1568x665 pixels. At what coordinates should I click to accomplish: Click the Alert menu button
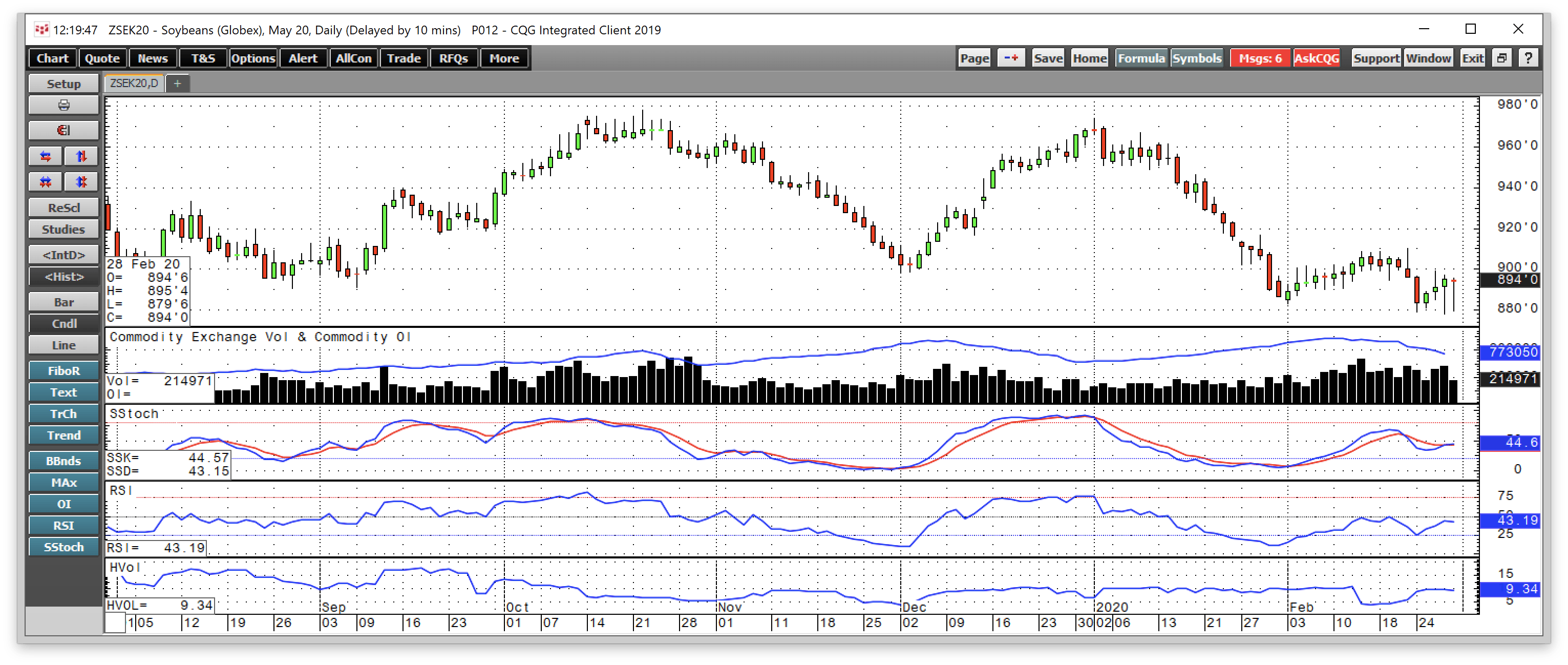click(303, 58)
